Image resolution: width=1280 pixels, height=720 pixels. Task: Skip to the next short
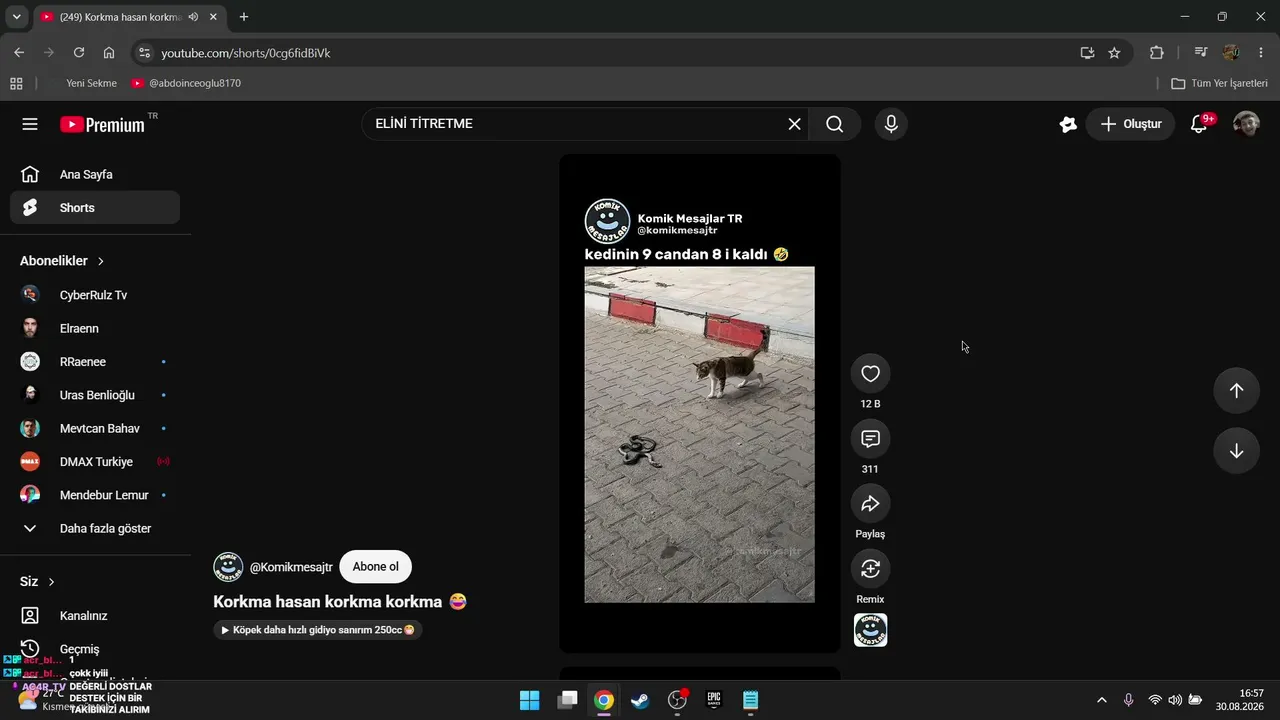pos(1236,451)
